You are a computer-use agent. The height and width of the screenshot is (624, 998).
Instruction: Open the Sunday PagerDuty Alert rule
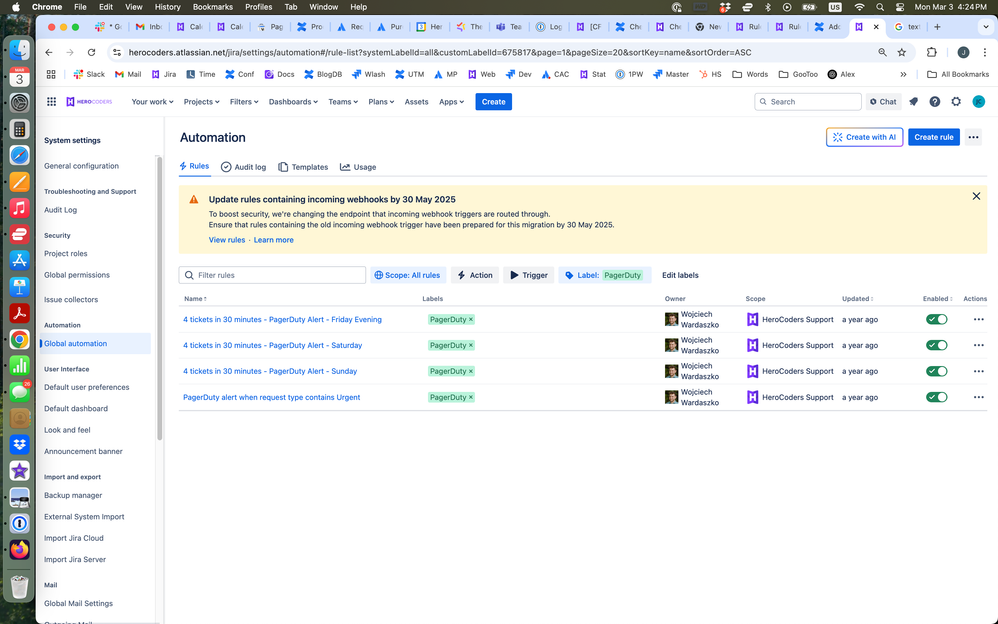270,371
